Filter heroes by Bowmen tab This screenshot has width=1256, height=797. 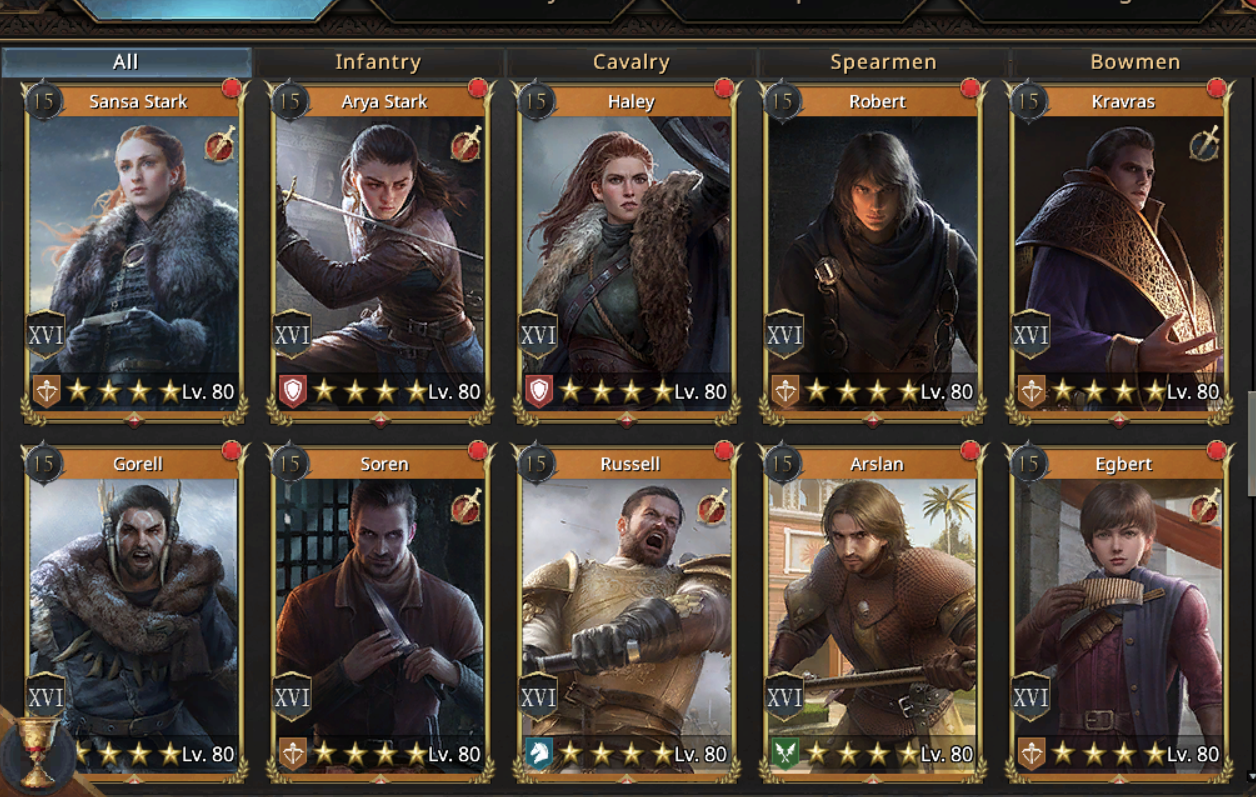pos(1135,62)
